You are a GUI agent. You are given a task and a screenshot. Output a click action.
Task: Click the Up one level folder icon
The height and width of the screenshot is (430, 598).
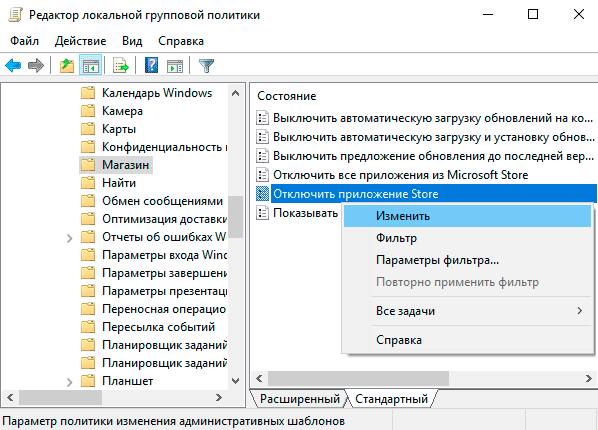67,66
